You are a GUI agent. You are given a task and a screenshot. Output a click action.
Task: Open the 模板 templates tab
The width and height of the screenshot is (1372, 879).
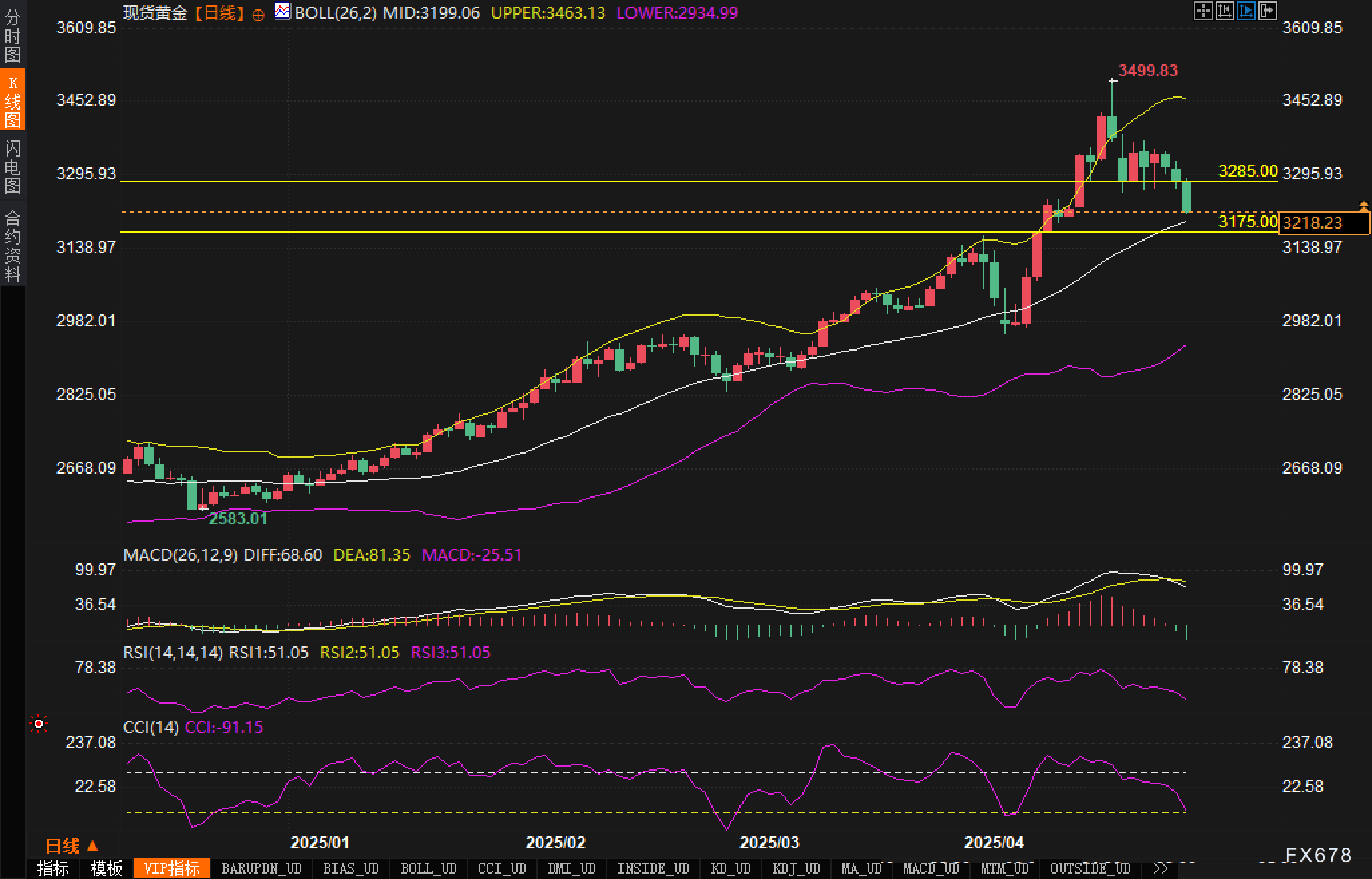click(106, 868)
